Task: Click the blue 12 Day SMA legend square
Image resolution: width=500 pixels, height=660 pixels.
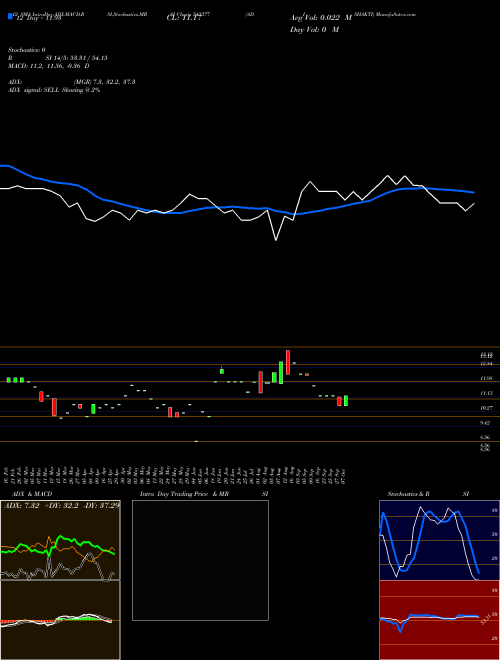Action: [x=10, y=16]
